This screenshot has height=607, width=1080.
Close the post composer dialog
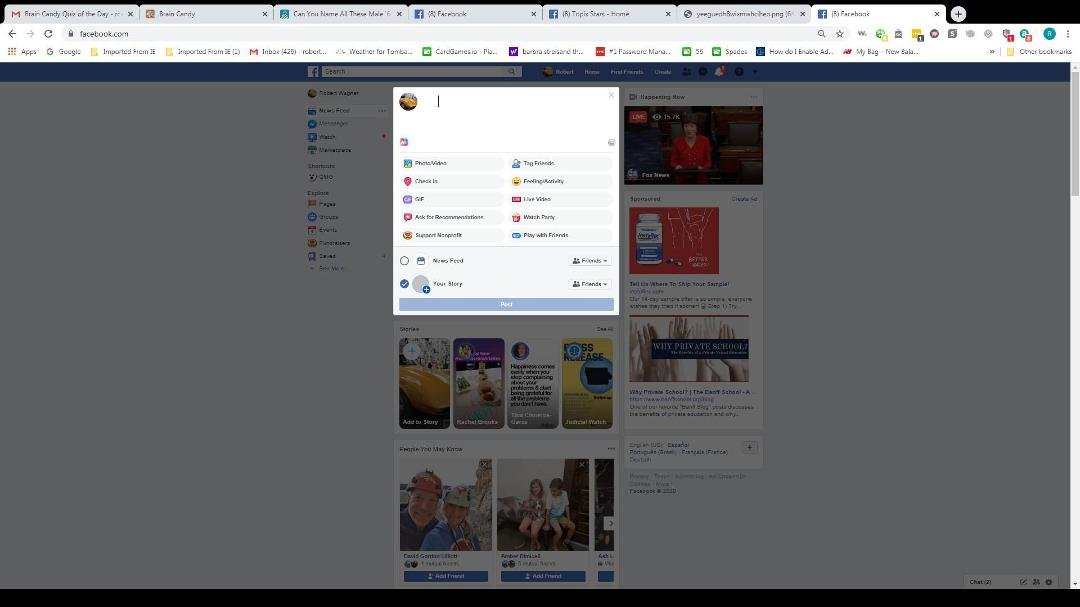[611, 95]
